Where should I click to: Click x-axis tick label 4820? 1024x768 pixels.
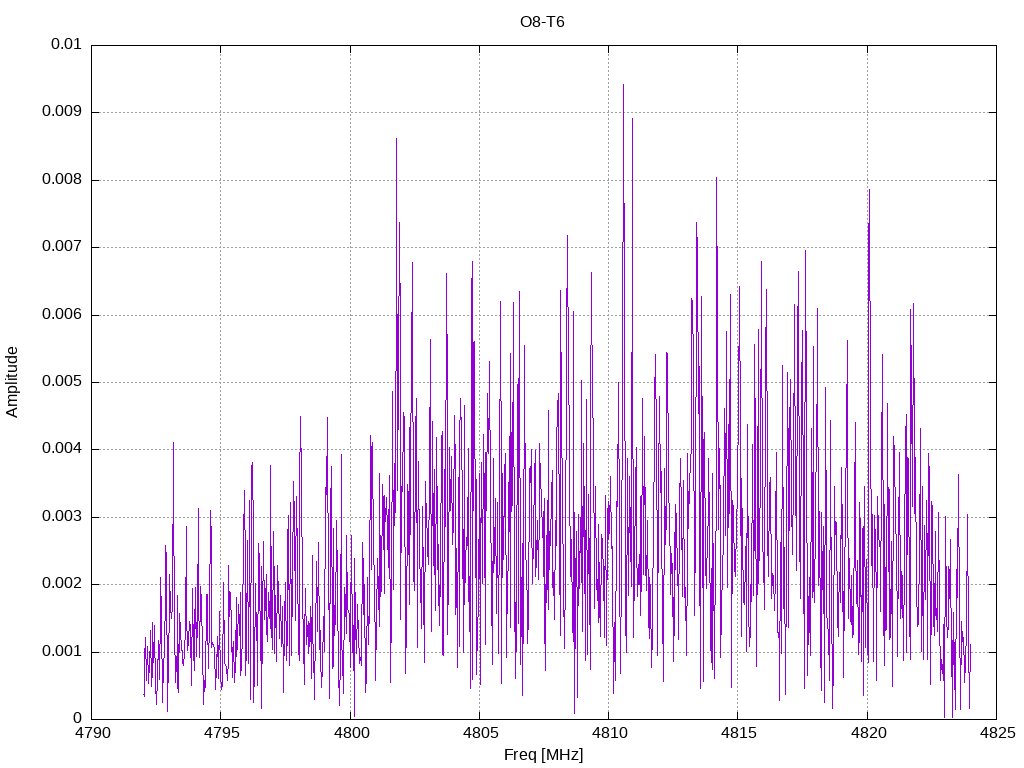pyautogui.click(x=868, y=733)
